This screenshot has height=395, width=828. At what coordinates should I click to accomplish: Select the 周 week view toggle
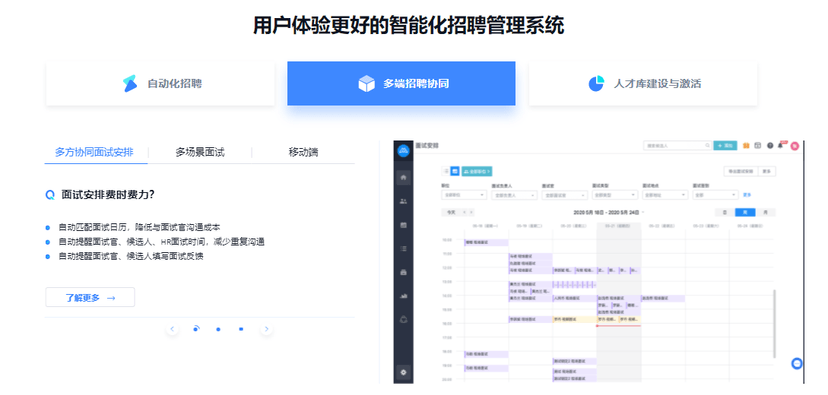745,212
